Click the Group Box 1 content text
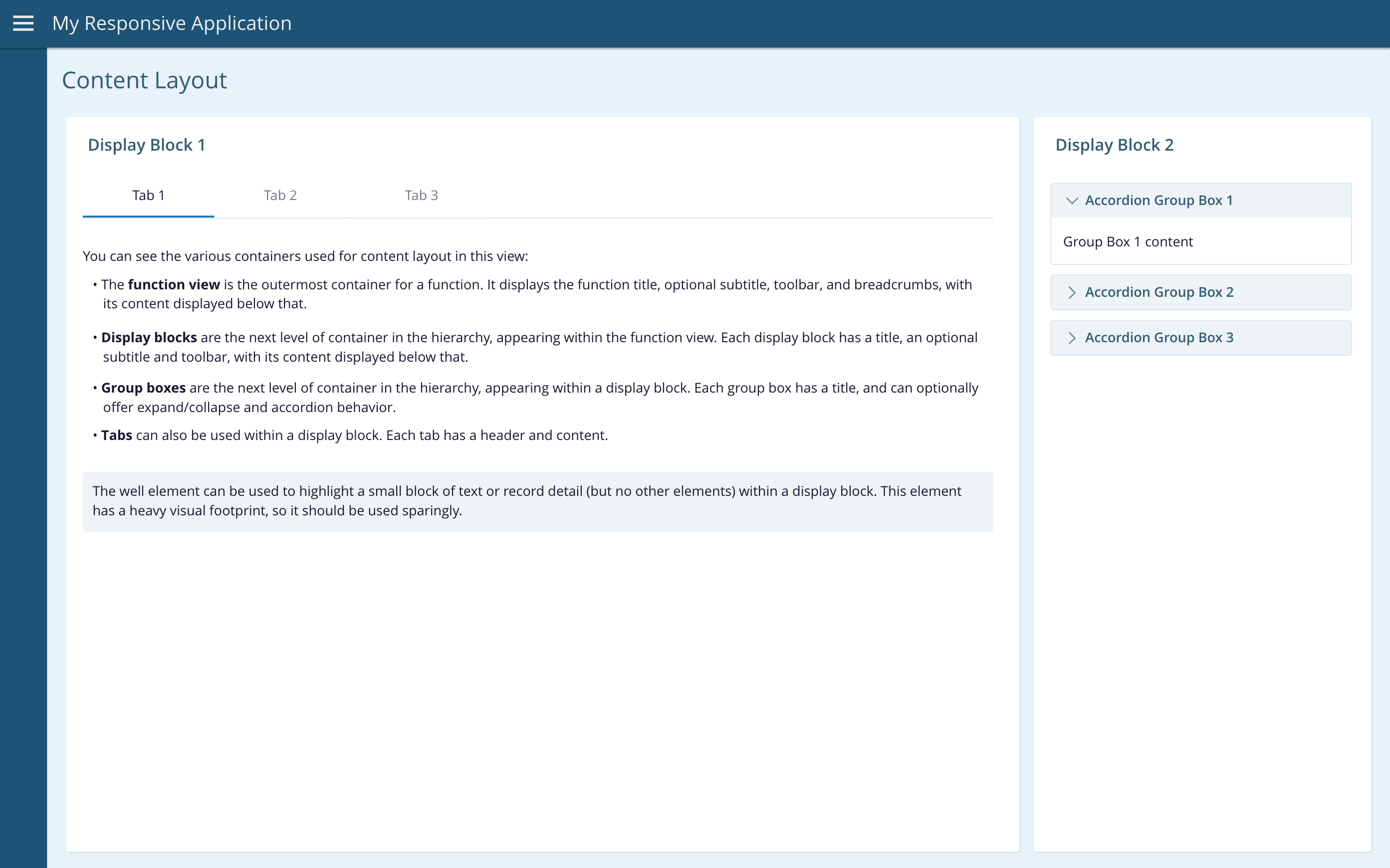 tap(1128, 241)
